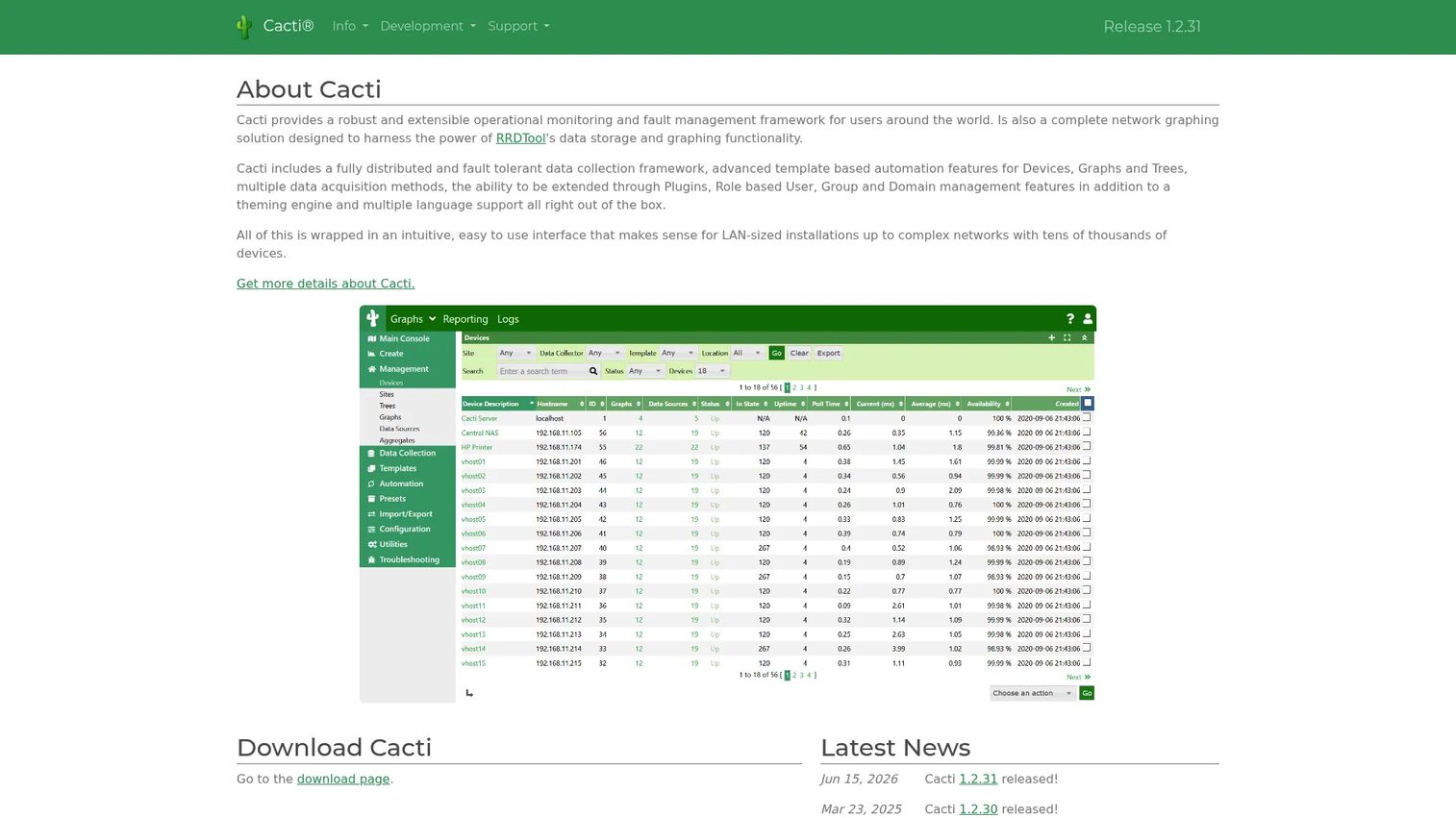Click the 'Latest News' heading
Viewport: 1456px width, 818px height.
point(895,748)
